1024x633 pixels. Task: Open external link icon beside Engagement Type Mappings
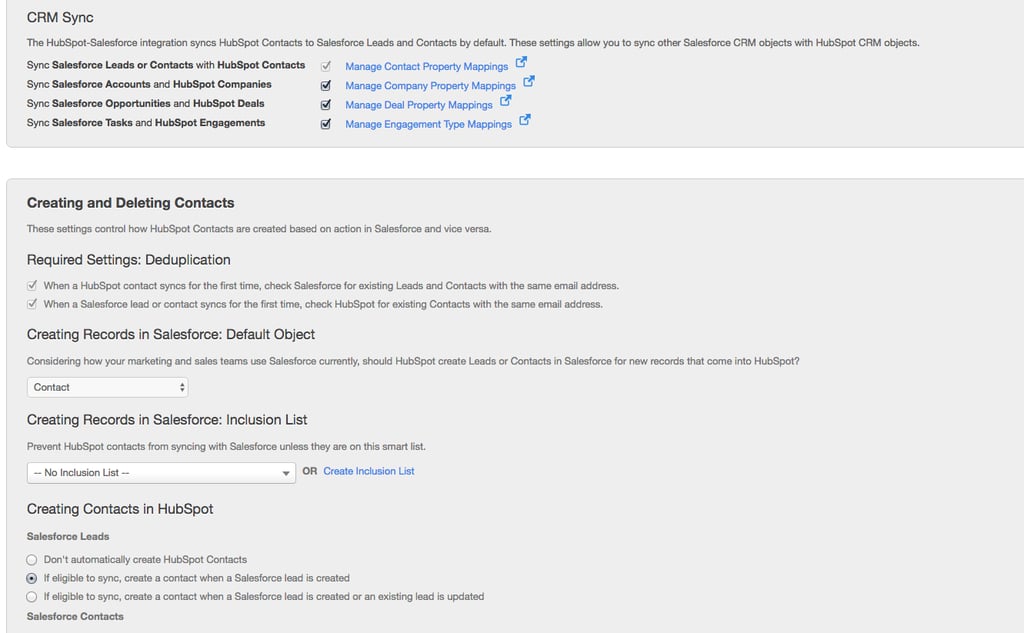pyautogui.click(x=525, y=120)
